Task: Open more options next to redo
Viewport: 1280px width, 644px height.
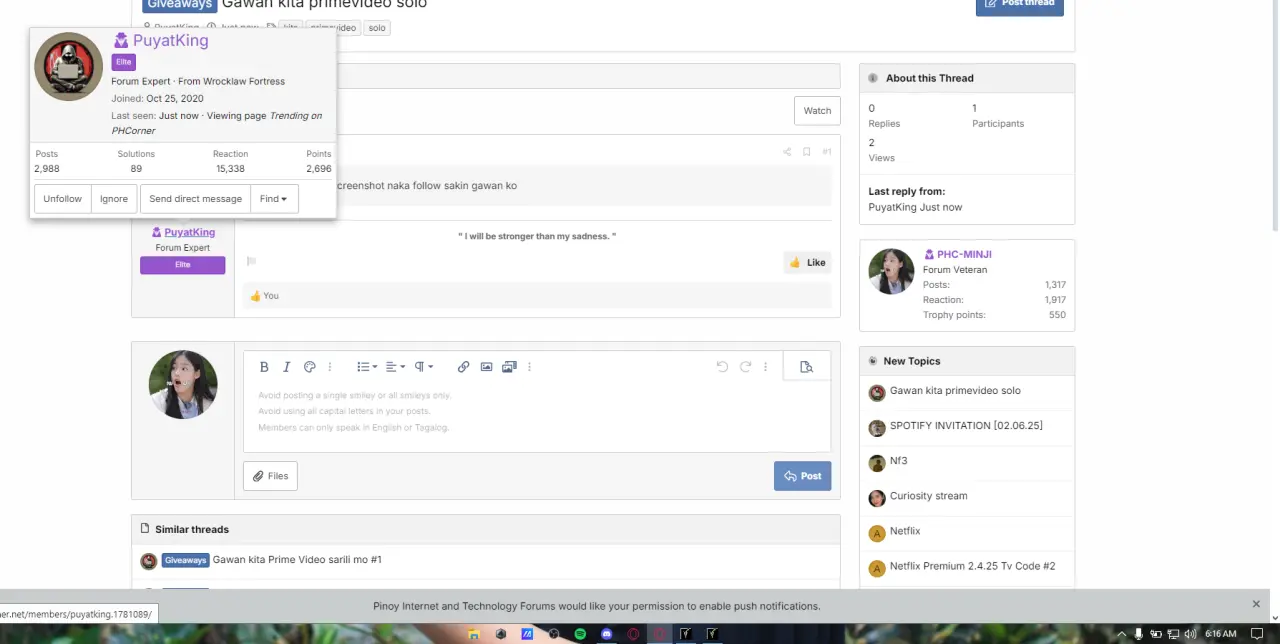Action: tap(765, 367)
